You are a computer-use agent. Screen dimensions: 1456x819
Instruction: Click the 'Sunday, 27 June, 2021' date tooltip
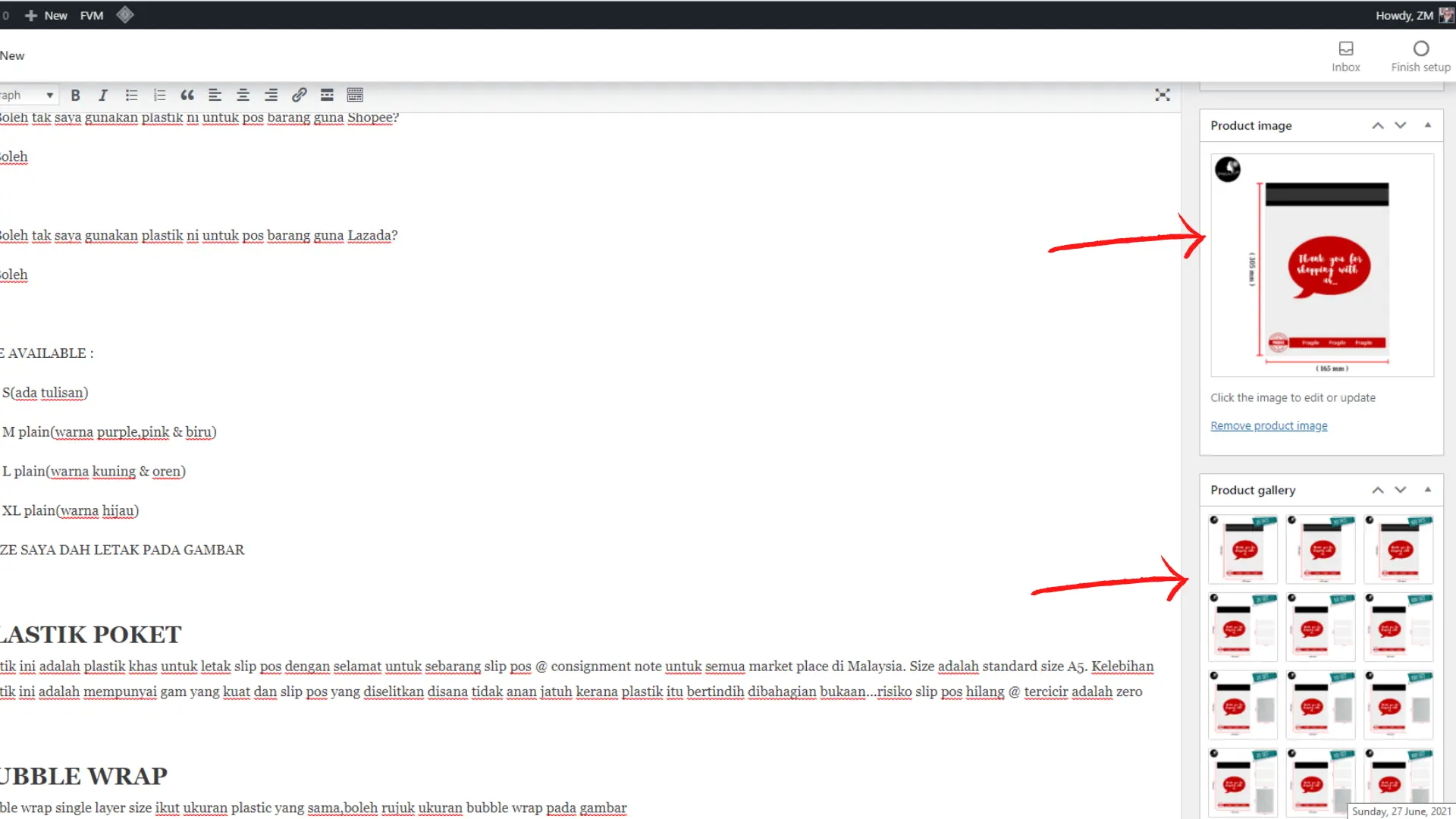tap(1401, 811)
